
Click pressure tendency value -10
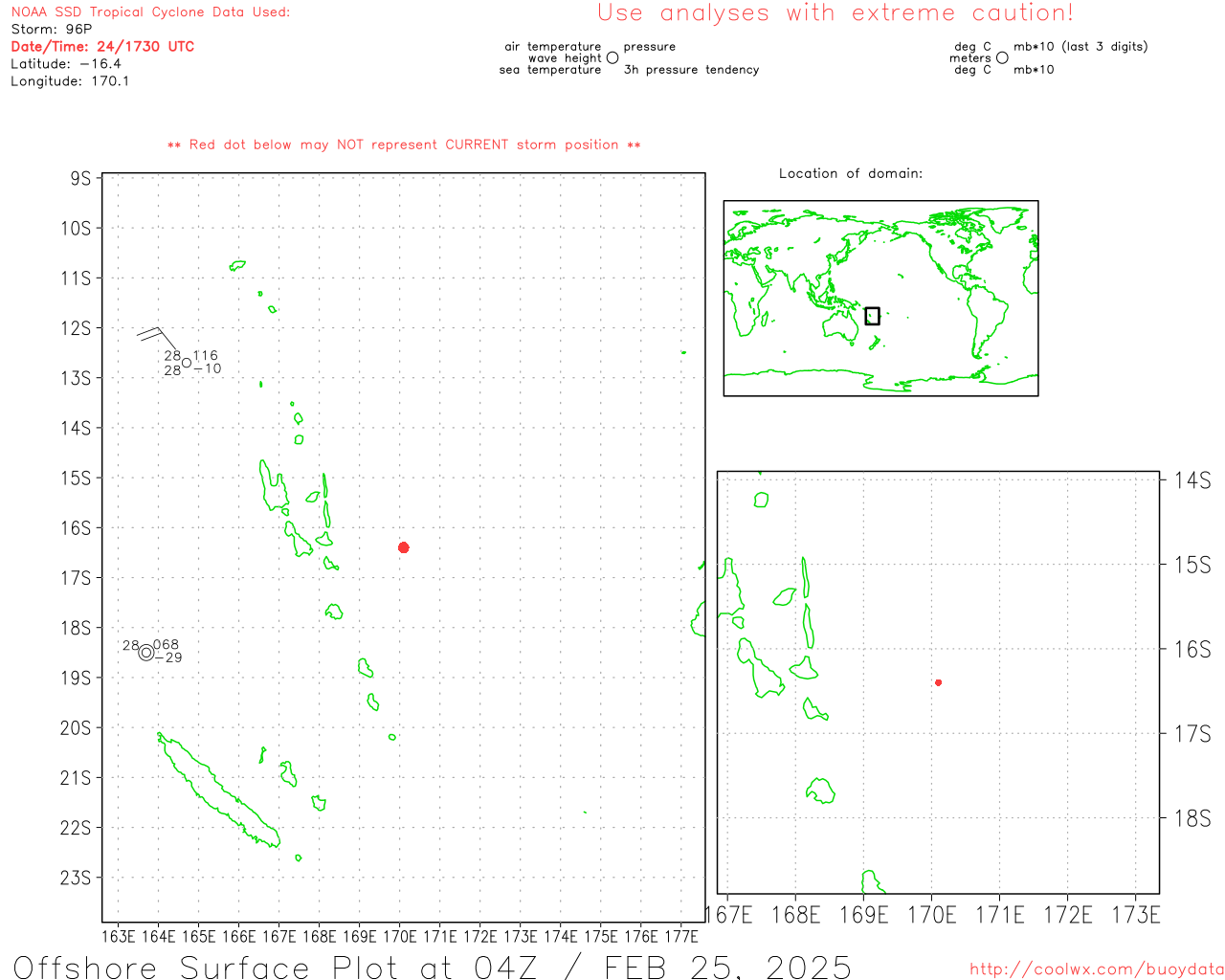(208, 368)
